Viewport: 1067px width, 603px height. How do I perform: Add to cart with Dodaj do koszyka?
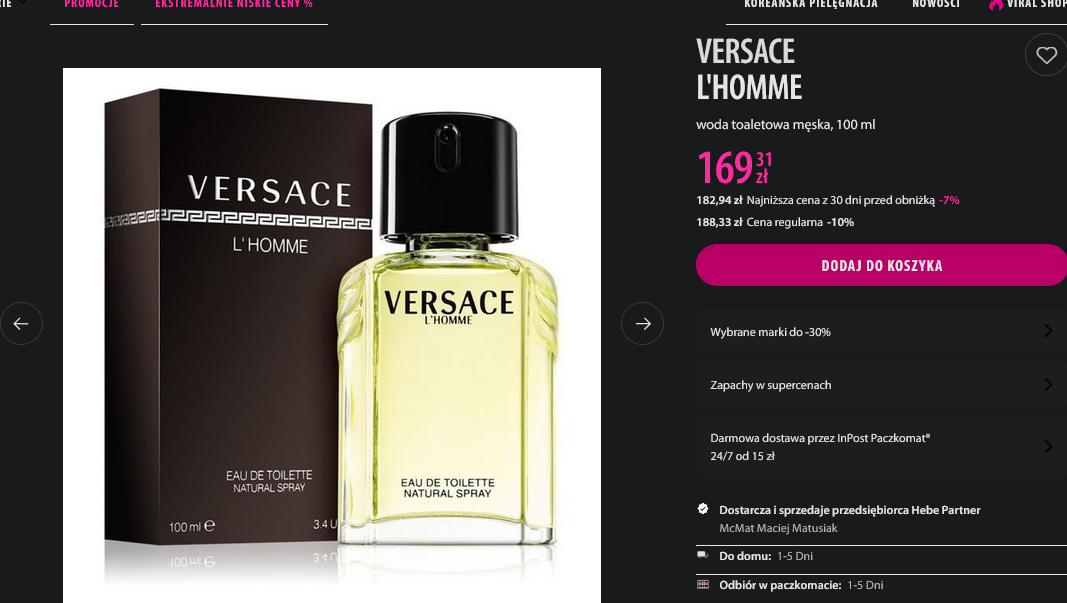pyautogui.click(x=881, y=265)
